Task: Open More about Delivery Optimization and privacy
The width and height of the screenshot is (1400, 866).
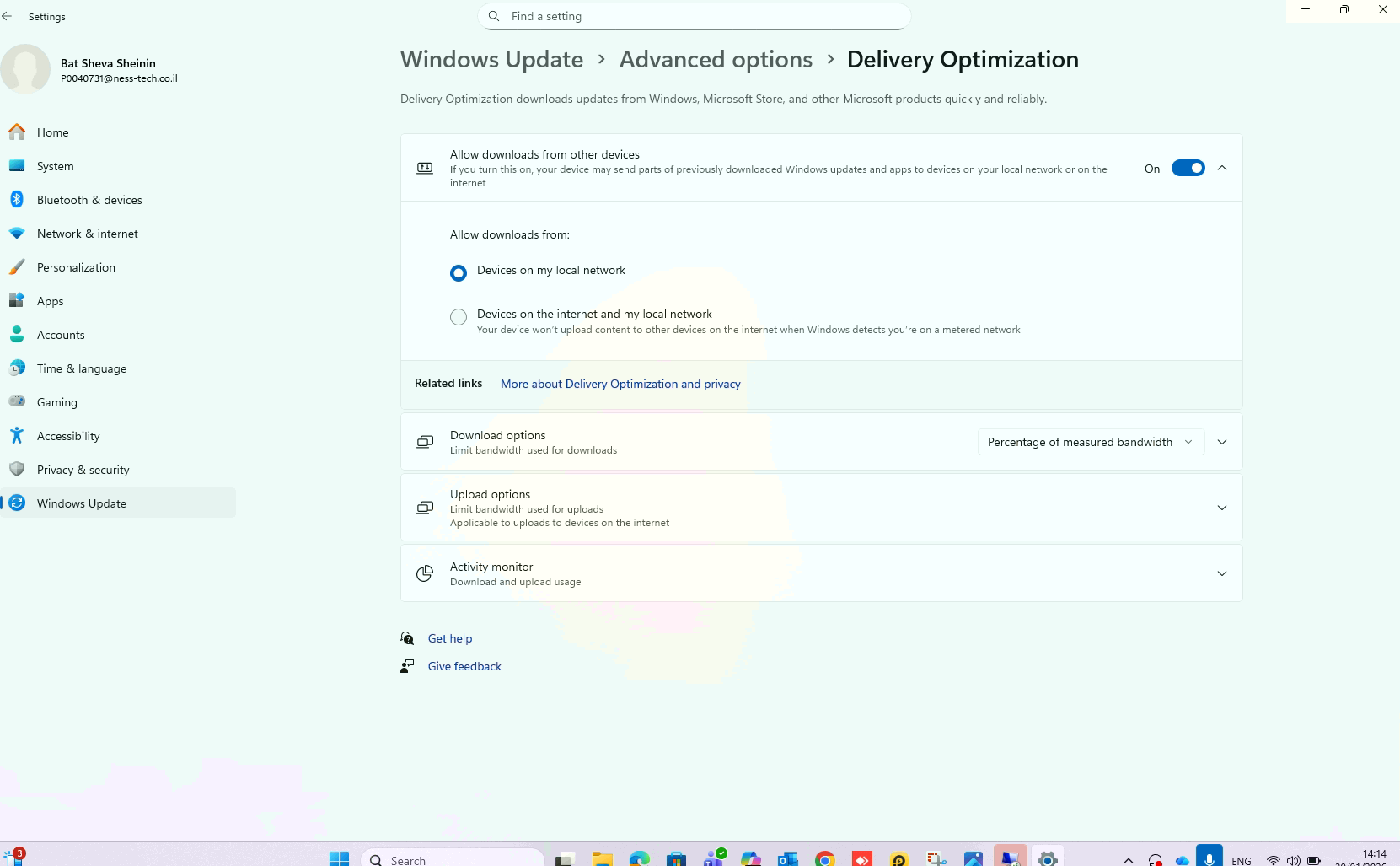Action: point(620,384)
